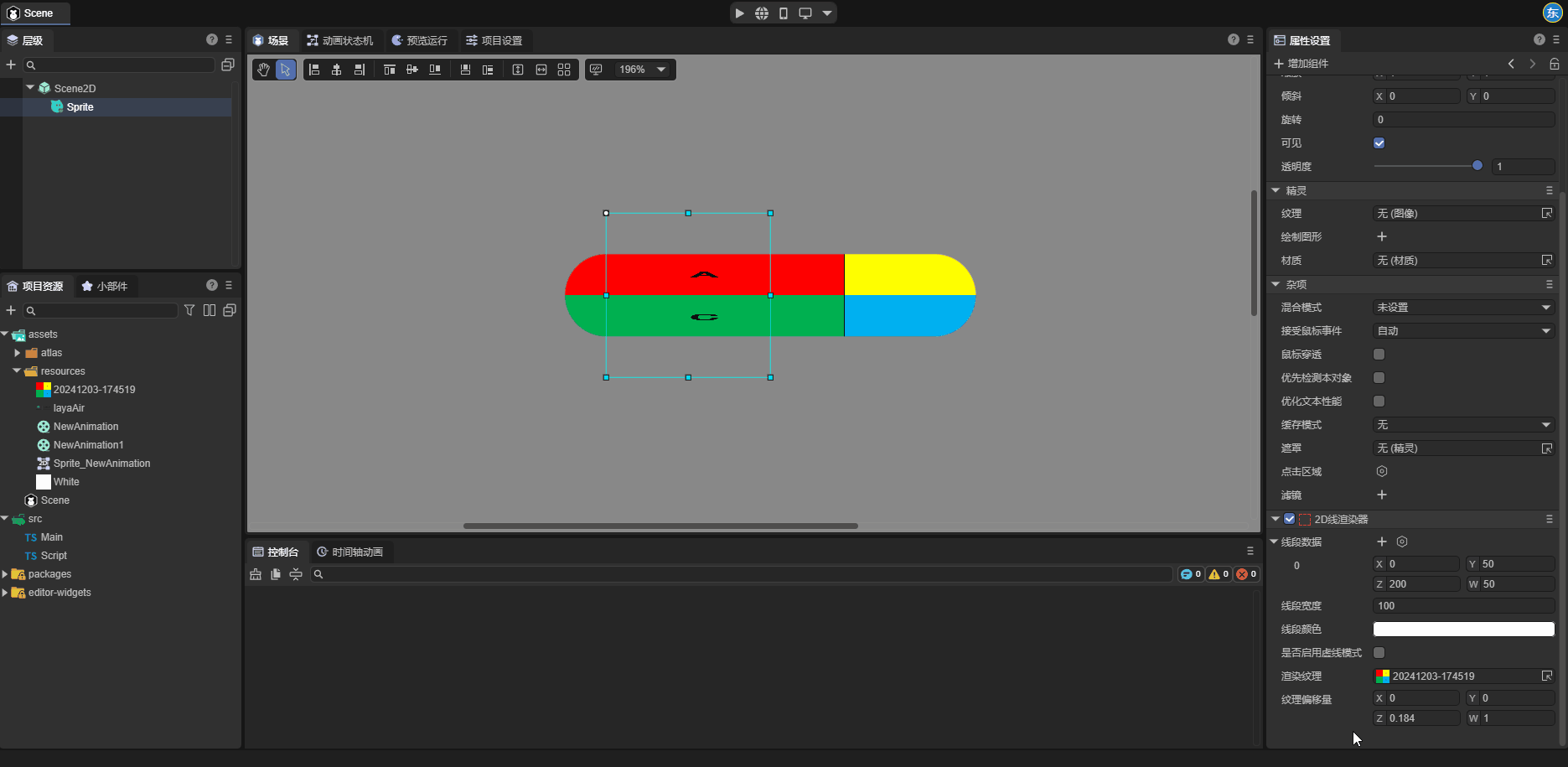Clear the console output
This screenshot has width=1568, height=767.
256,574
